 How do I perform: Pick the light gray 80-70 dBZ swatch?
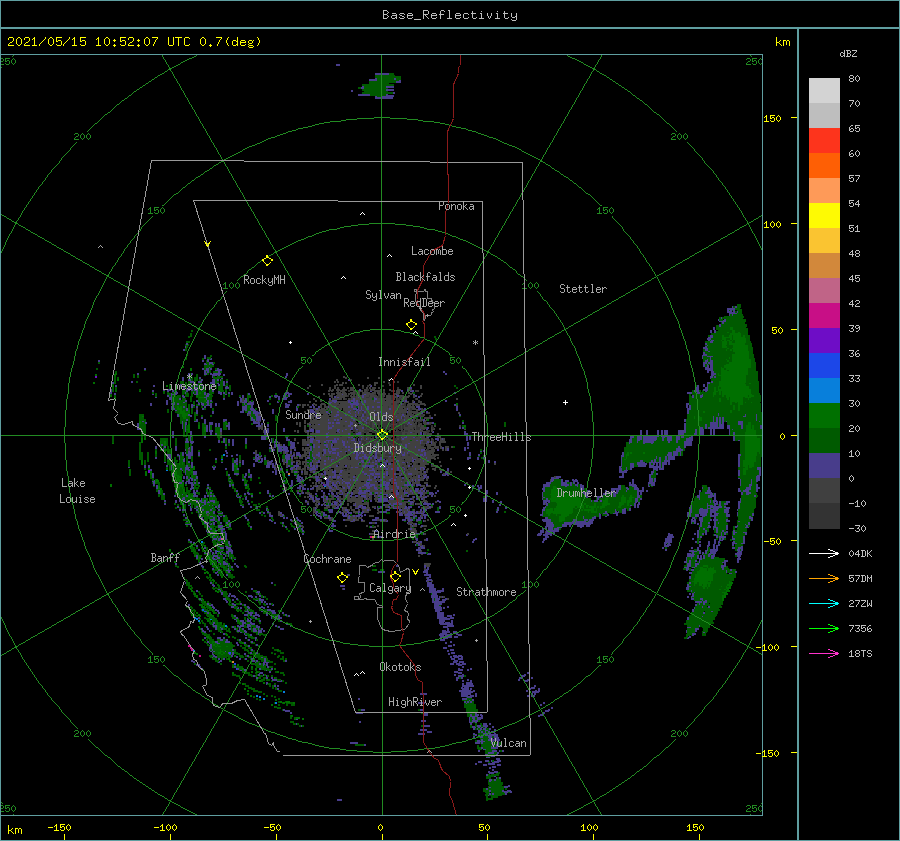824,90
